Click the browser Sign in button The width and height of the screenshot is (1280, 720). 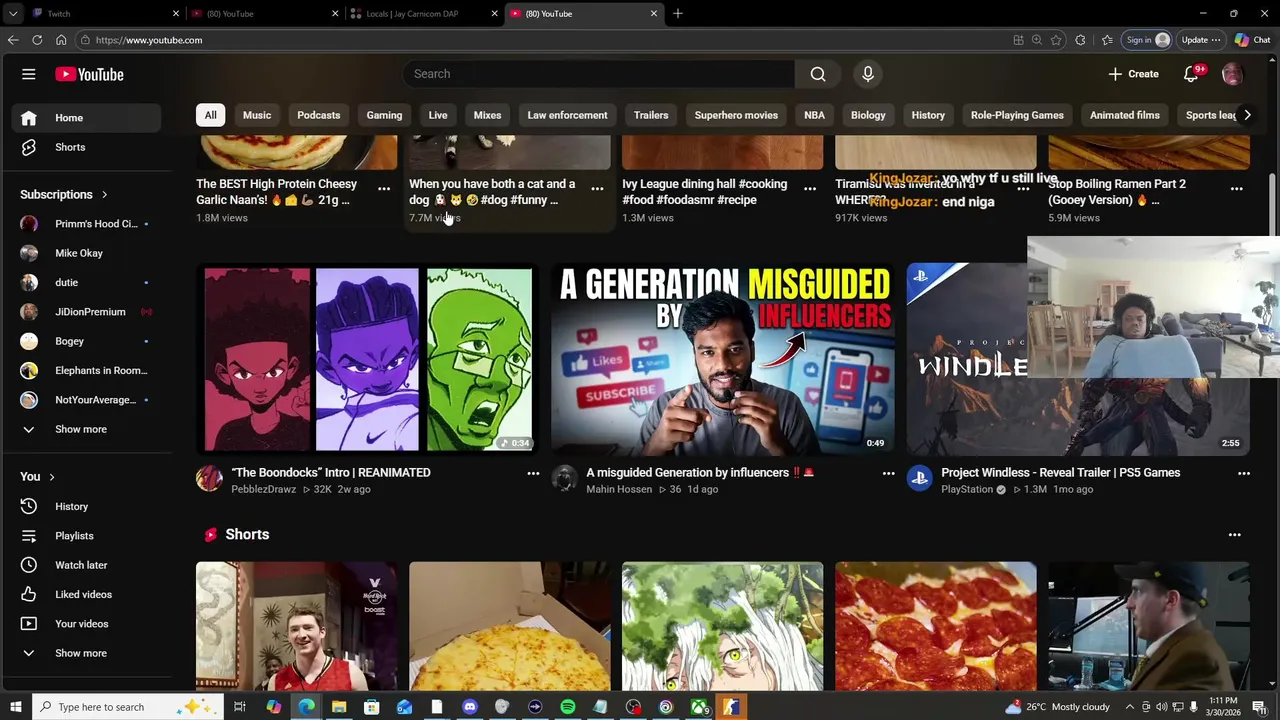1147,40
